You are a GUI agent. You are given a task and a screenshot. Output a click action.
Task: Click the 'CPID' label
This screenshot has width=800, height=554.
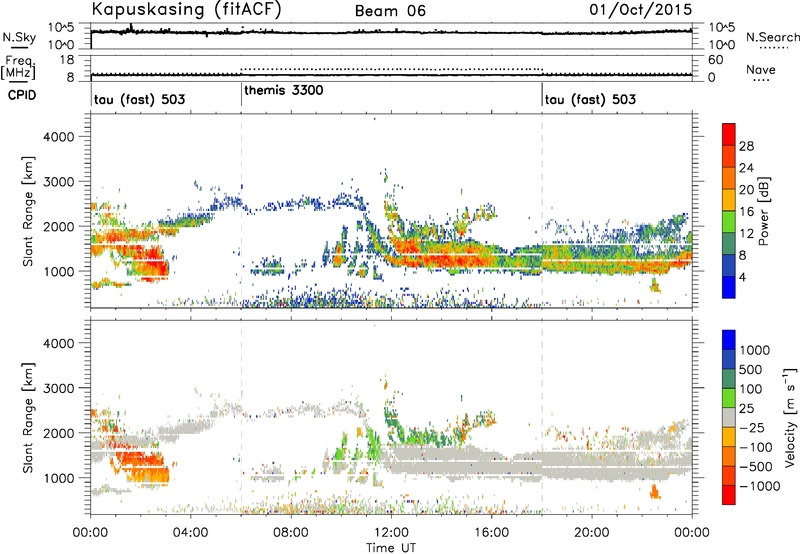click(x=22, y=95)
